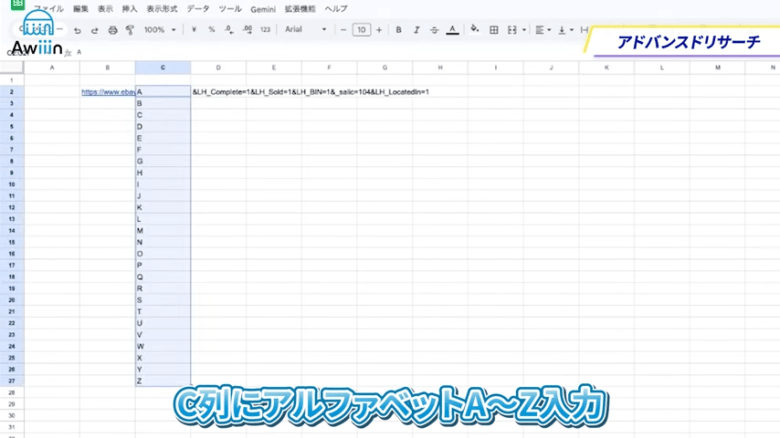Click the cell containing letter B
Image resolution: width=780 pixels, height=438 pixels.
pos(163,104)
